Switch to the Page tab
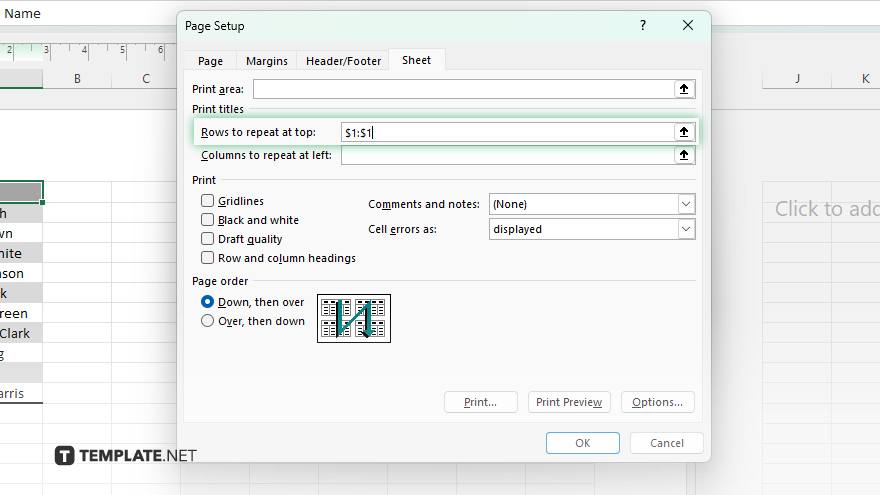 click(x=210, y=61)
